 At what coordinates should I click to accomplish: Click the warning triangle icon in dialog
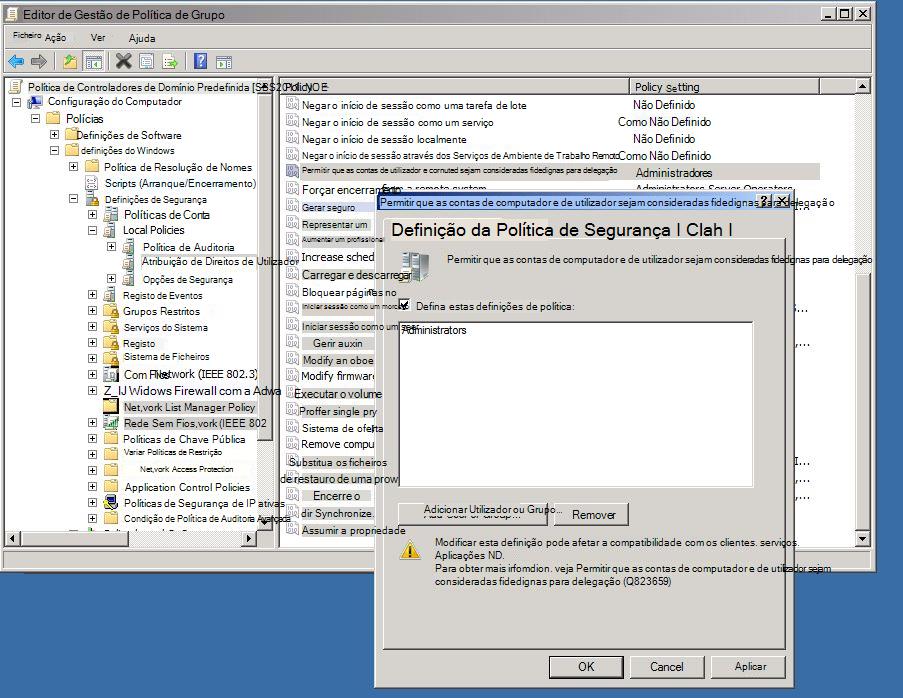pos(410,550)
